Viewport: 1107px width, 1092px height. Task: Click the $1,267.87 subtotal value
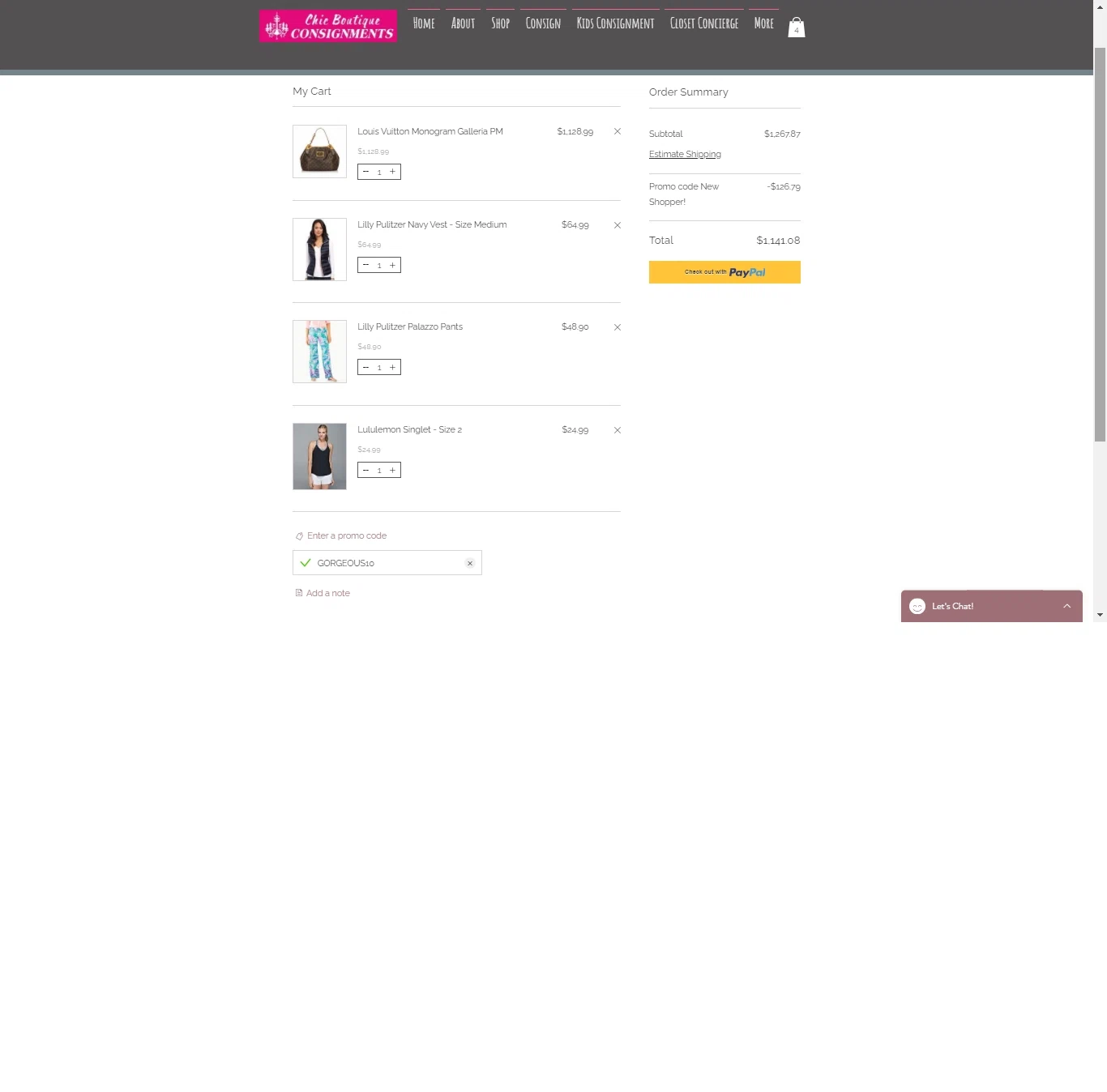click(782, 134)
